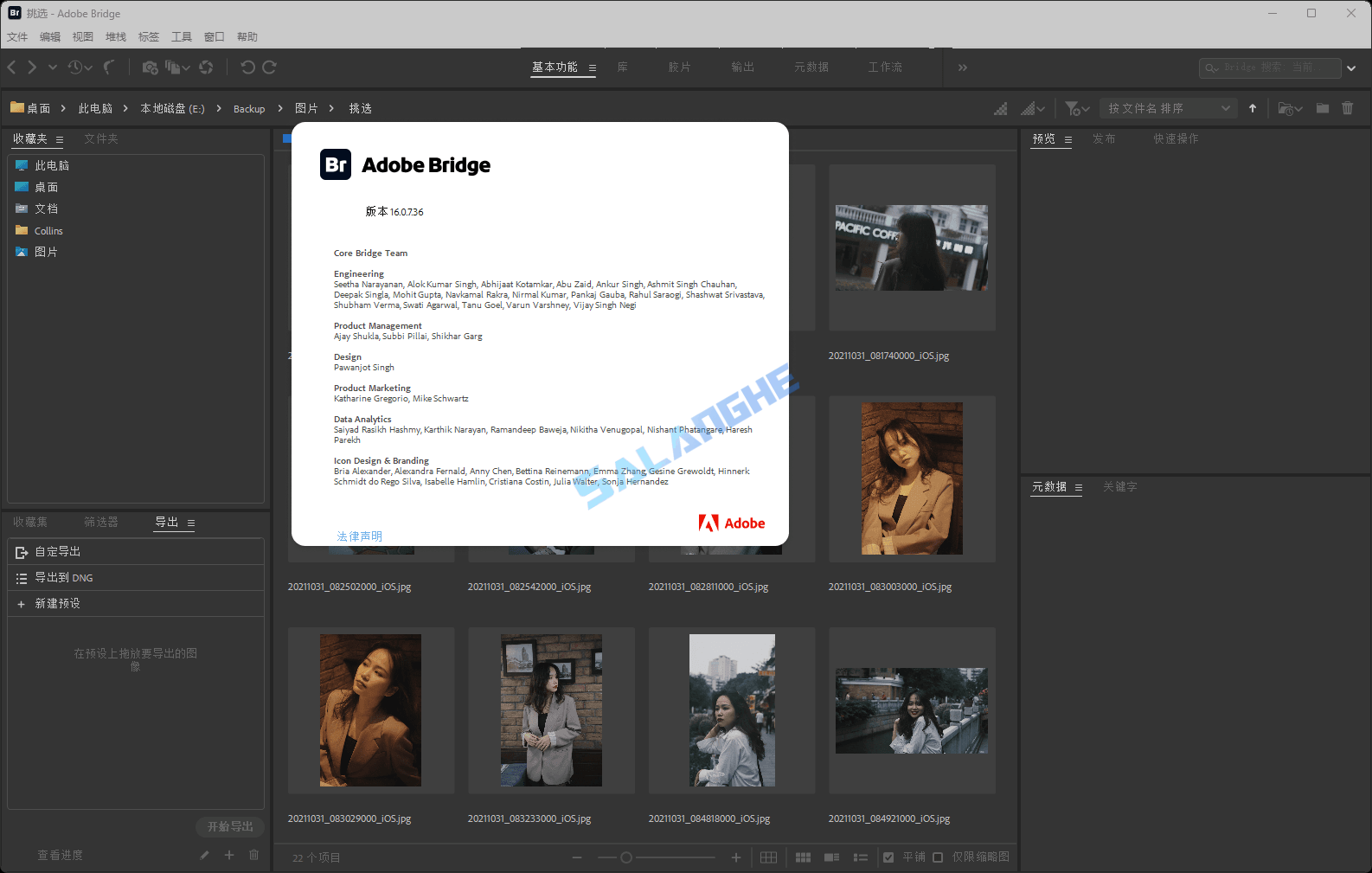The image size is (1372, 873).
Task: Open the 基本功能 workspace menu icon
Action: (593, 67)
